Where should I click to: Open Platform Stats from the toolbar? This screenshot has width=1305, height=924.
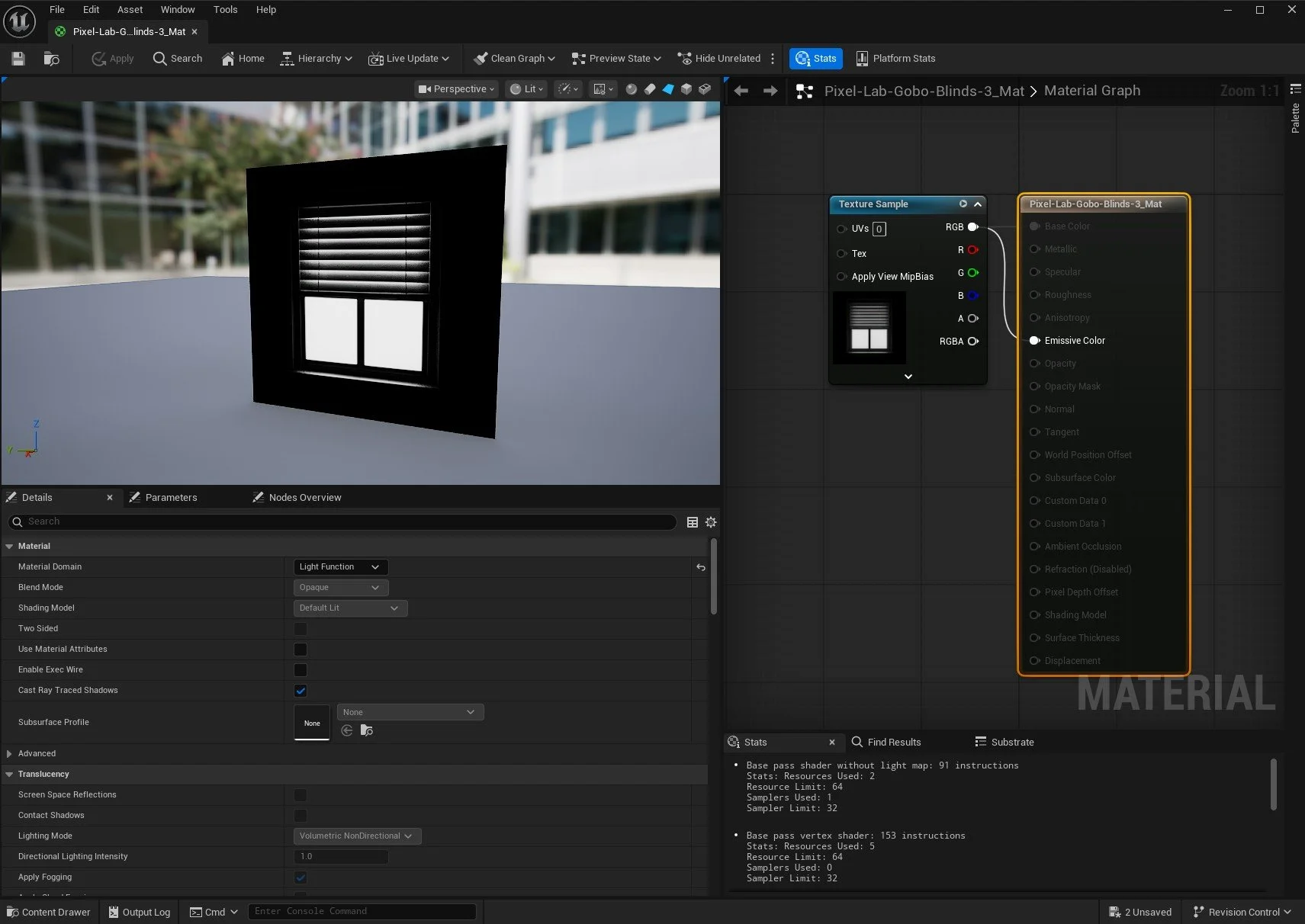pos(895,59)
